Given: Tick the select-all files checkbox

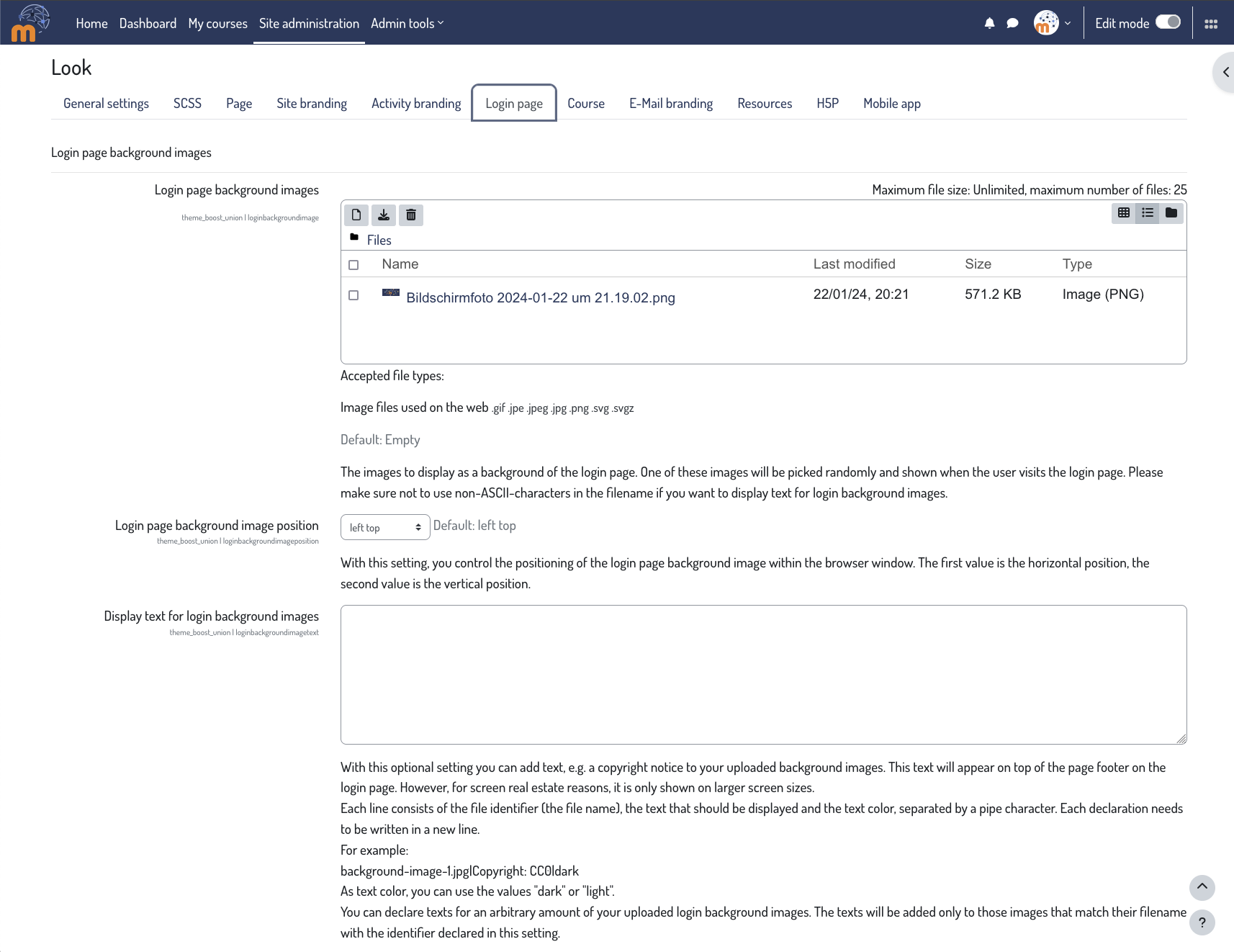Looking at the screenshot, I should click(x=353, y=265).
